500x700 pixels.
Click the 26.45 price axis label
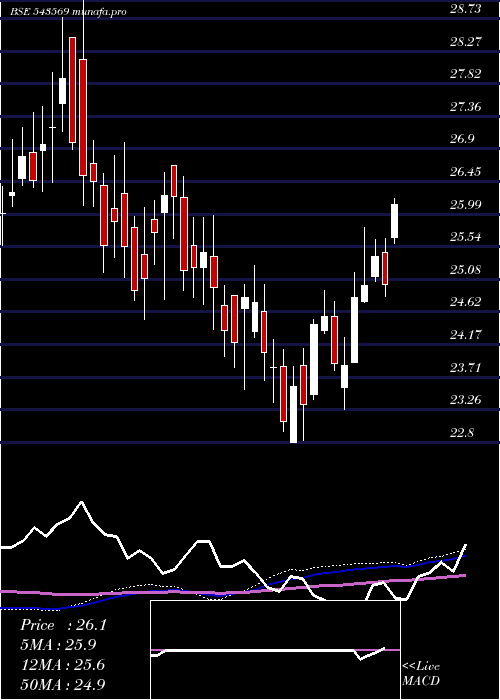465,172
